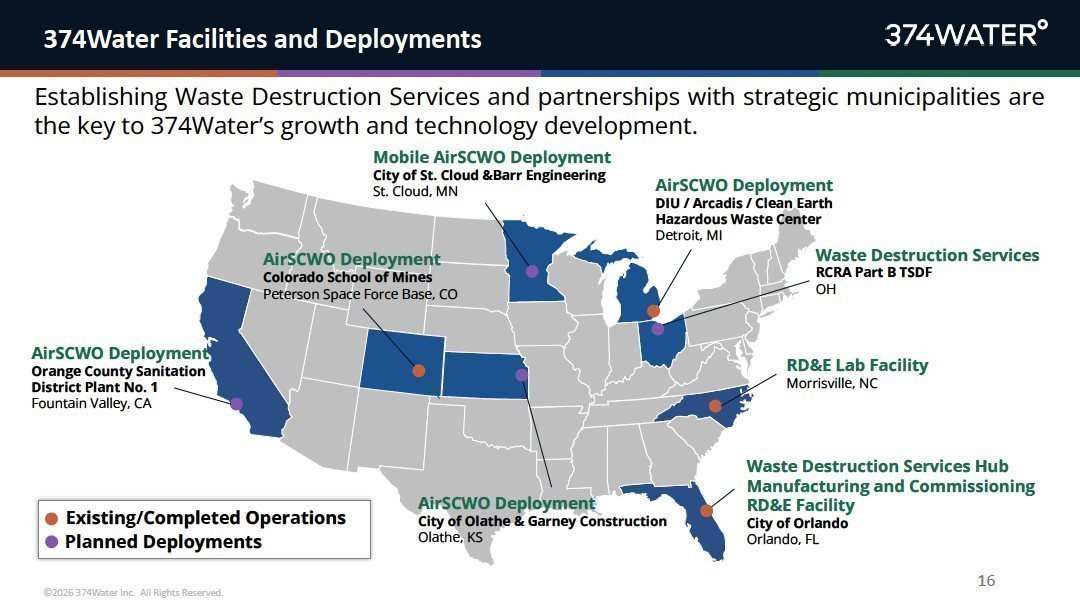Click the orange marker in North Carolina
The width and height of the screenshot is (1080, 608).
[716, 406]
